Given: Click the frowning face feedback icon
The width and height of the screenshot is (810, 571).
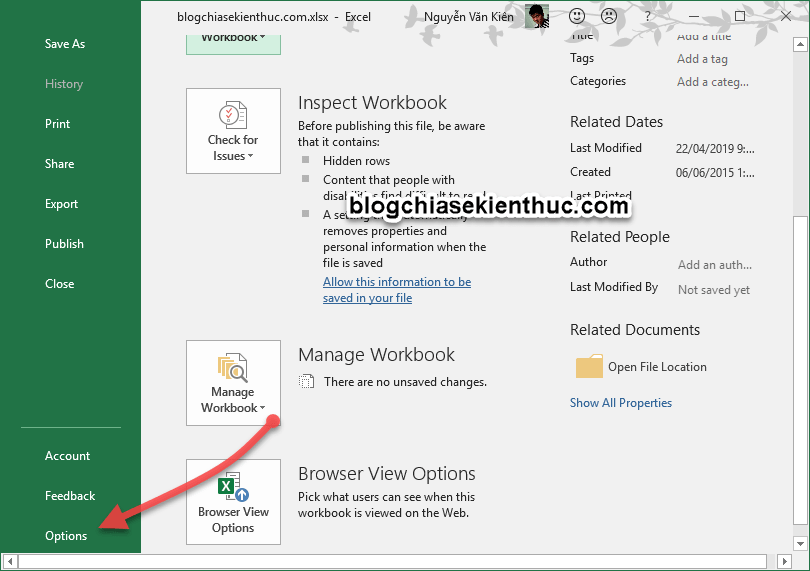Looking at the screenshot, I should pos(609,16).
